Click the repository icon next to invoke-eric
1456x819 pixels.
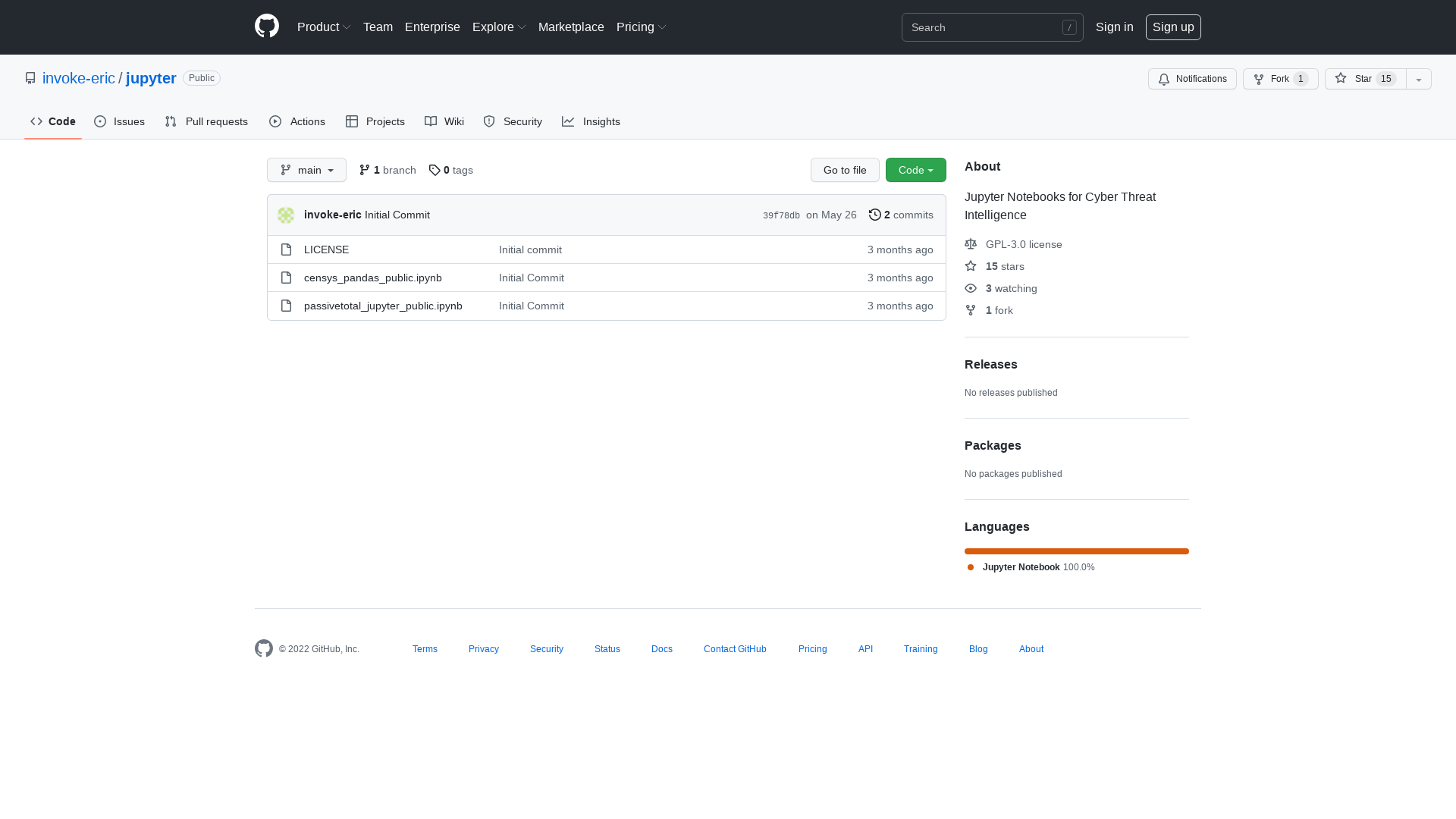(x=30, y=78)
